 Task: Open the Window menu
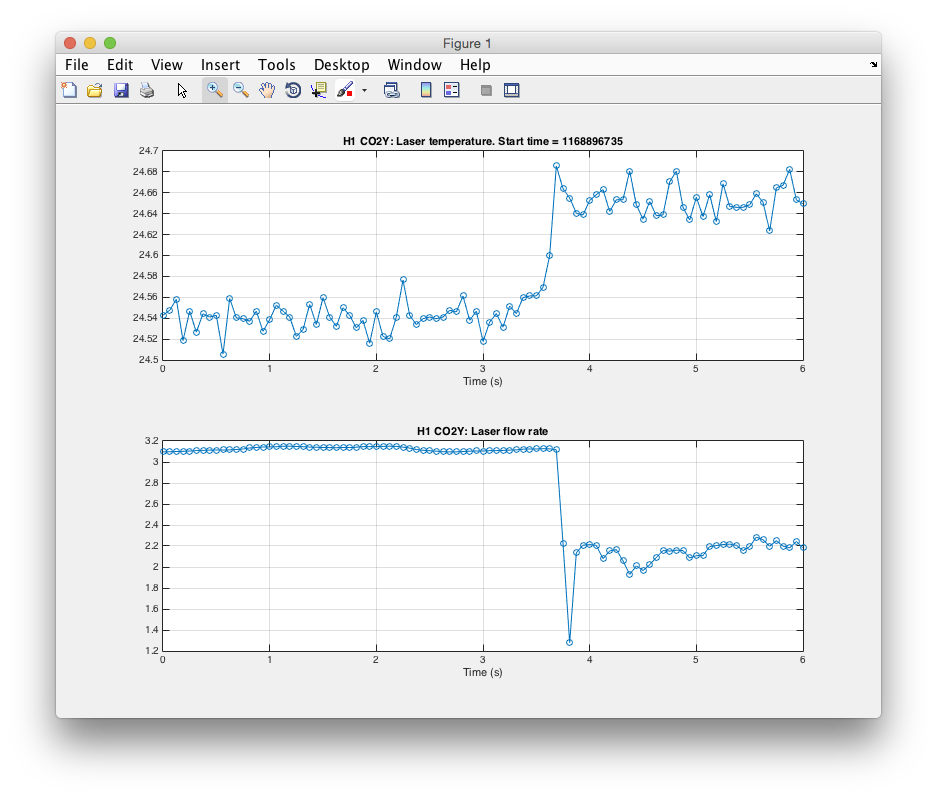[x=415, y=65]
